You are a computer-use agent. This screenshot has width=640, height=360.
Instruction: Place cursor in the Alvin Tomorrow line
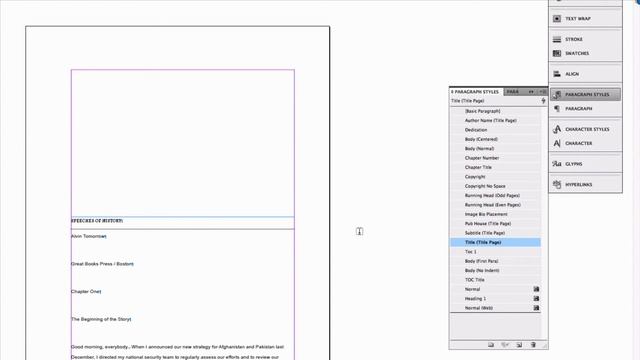[x=89, y=236]
